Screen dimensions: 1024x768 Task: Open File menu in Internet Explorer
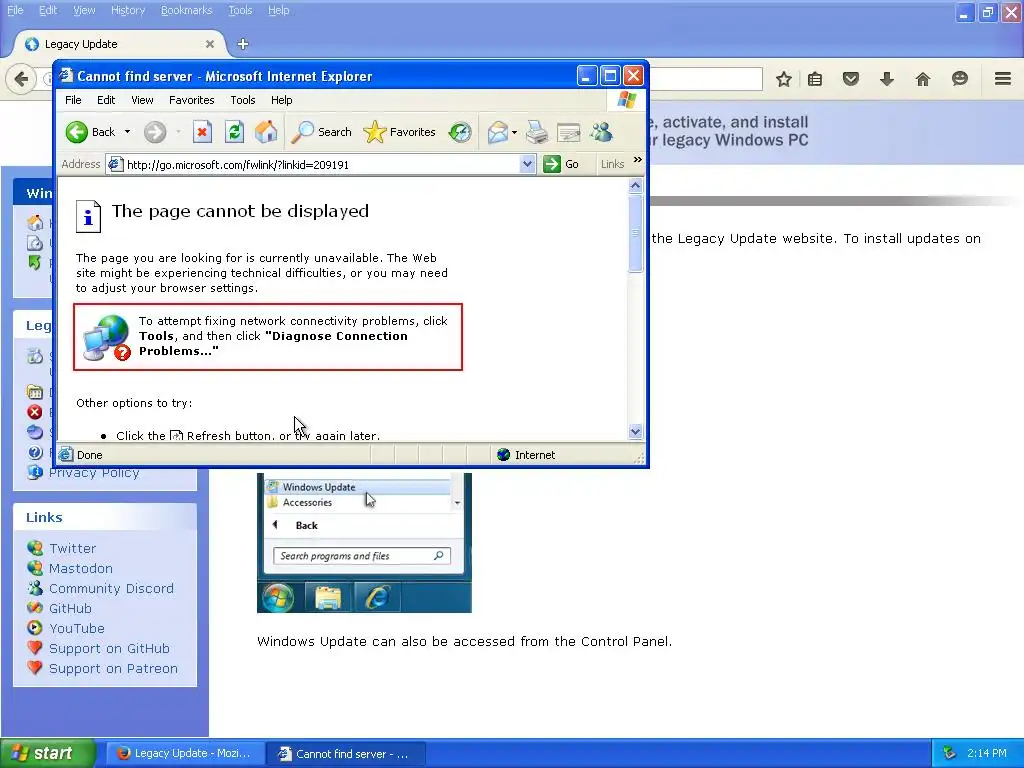pyautogui.click(x=73, y=100)
